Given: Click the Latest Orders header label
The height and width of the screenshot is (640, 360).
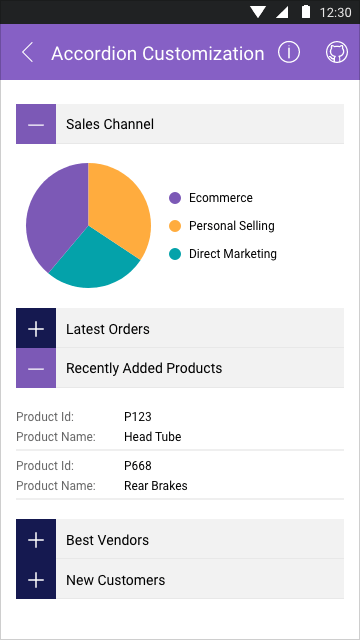Looking at the screenshot, I should click(x=108, y=329).
